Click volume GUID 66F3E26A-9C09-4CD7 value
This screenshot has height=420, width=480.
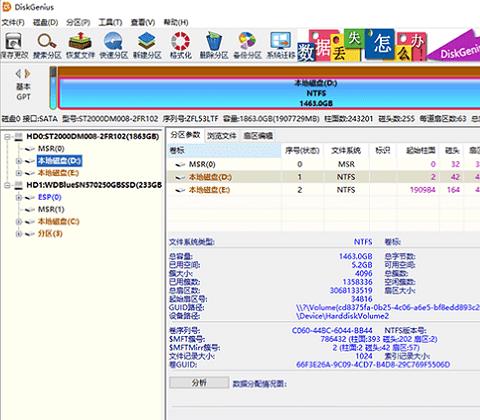pyautogui.click(x=373, y=365)
